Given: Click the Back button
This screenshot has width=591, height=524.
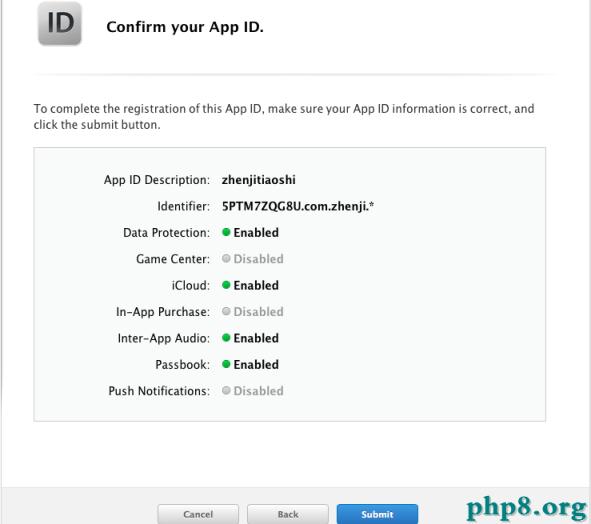Looking at the screenshot, I should [288, 514].
